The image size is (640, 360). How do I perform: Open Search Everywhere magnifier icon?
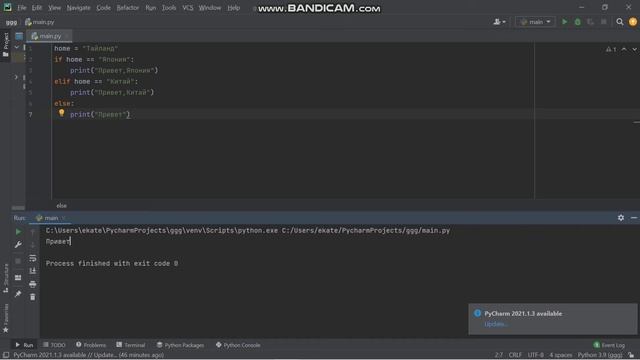(620, 22)
